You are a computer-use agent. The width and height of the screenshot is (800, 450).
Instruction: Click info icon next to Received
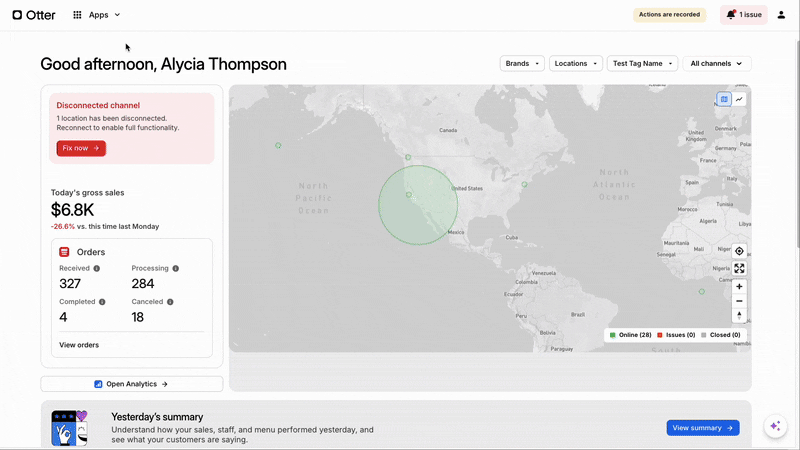coord(97,268)
